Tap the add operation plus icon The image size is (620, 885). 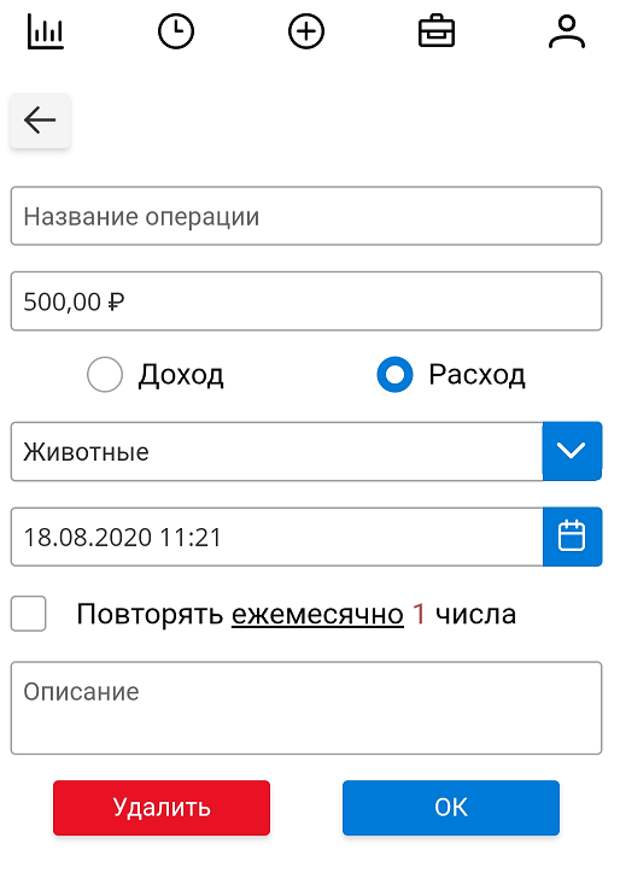[306, 32]
